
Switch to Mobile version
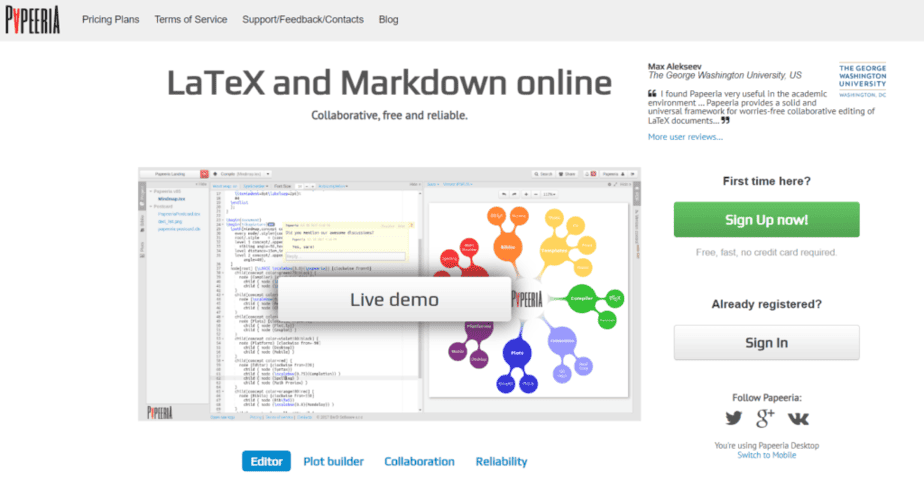(x=766, y=455)
